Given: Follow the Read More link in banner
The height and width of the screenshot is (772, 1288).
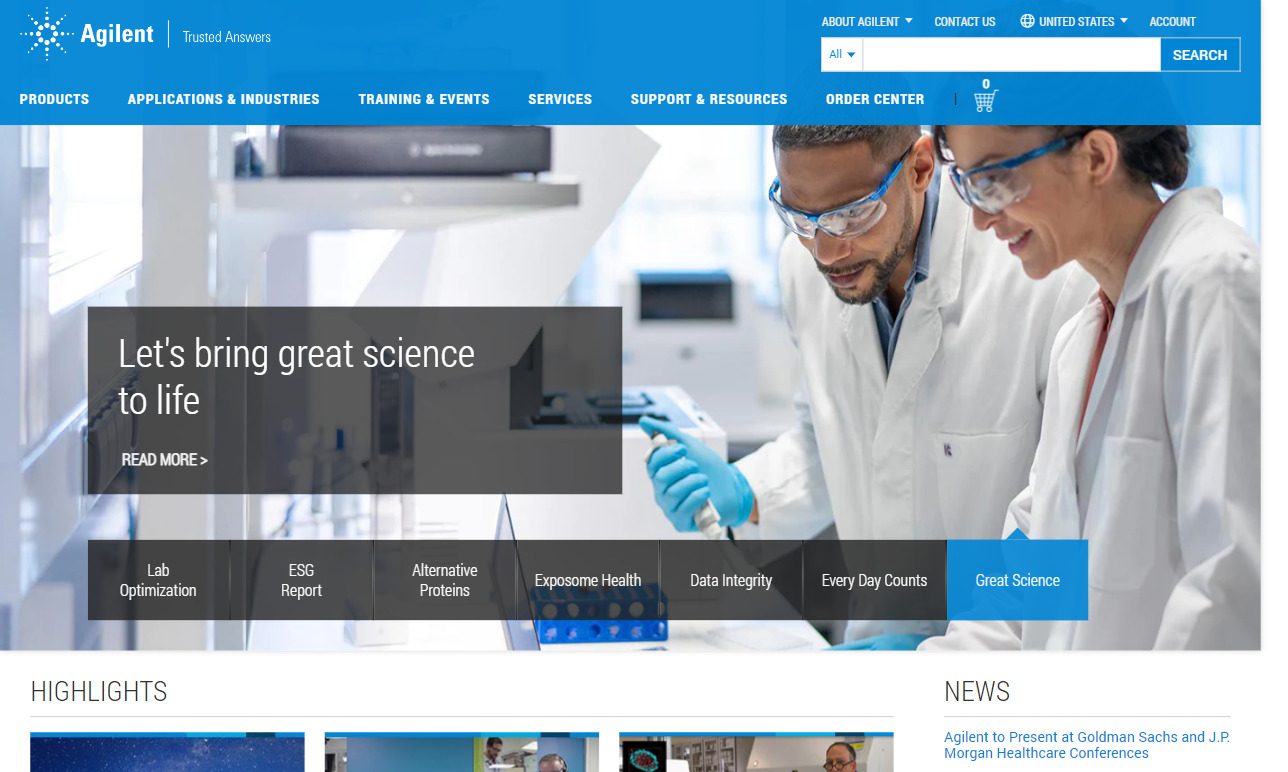Looking at the screenshot, I should pos(164,460).
